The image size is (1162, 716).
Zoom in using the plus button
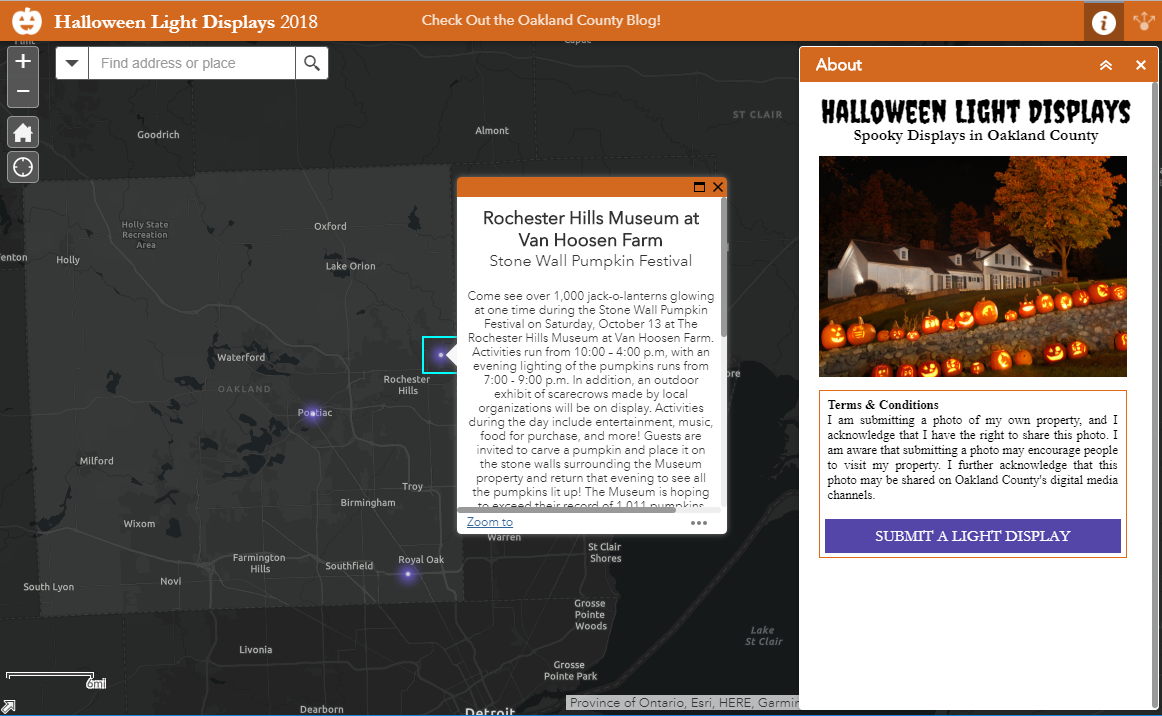click(x=22, y=61)
